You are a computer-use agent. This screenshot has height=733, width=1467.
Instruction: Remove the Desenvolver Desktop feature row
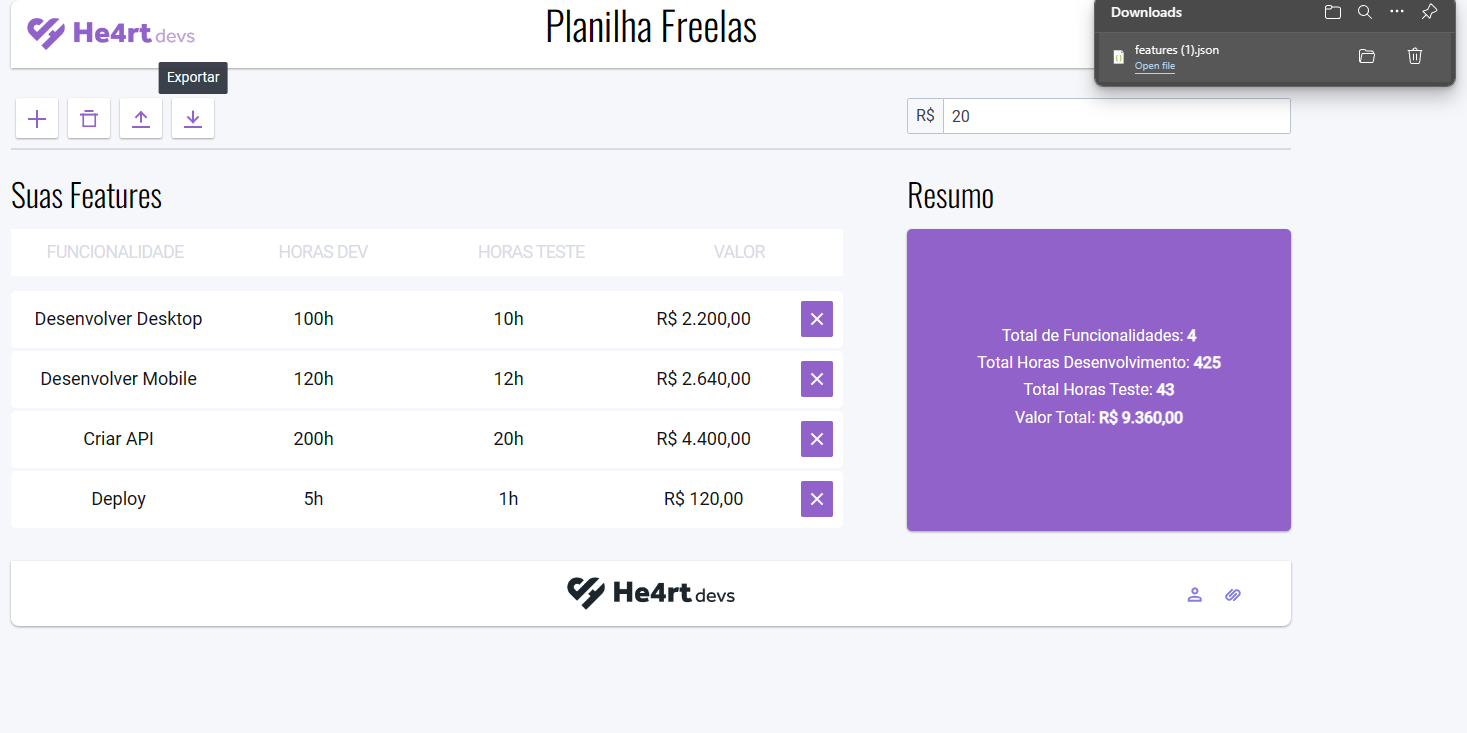pyautogui.click(x=816, y=318)
